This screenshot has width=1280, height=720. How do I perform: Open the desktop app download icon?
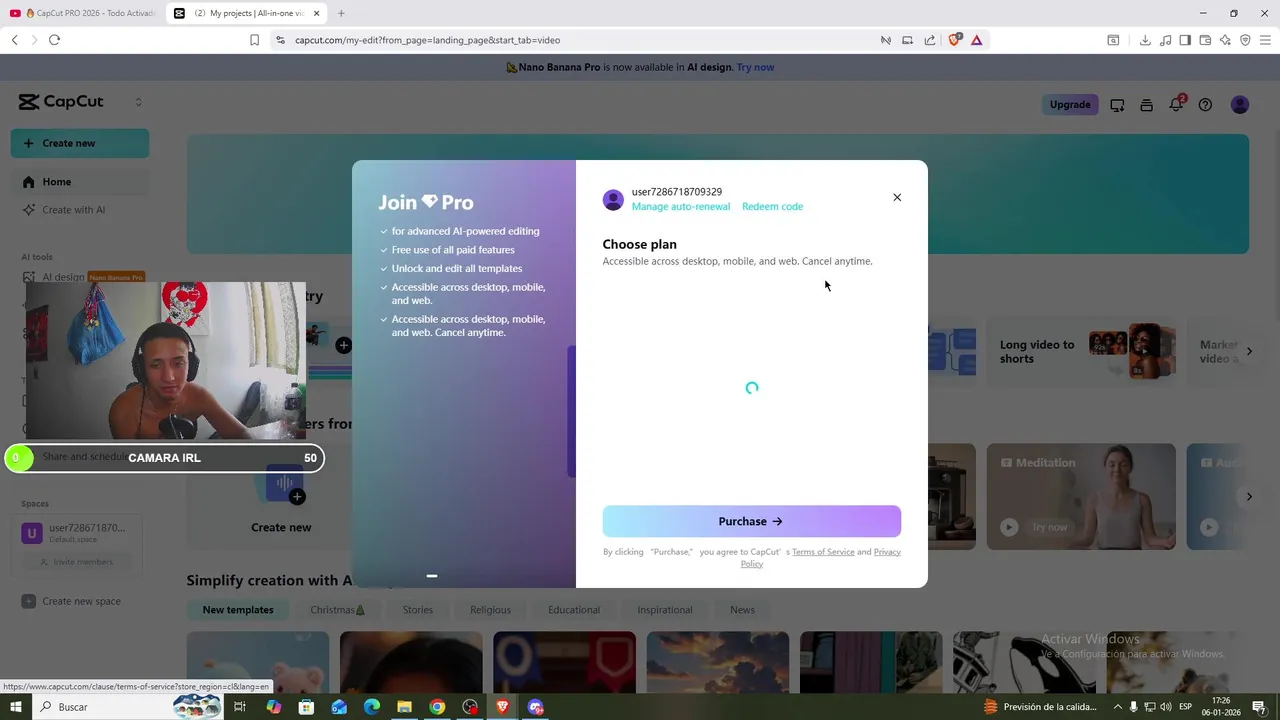click(x=1117, y=105)
